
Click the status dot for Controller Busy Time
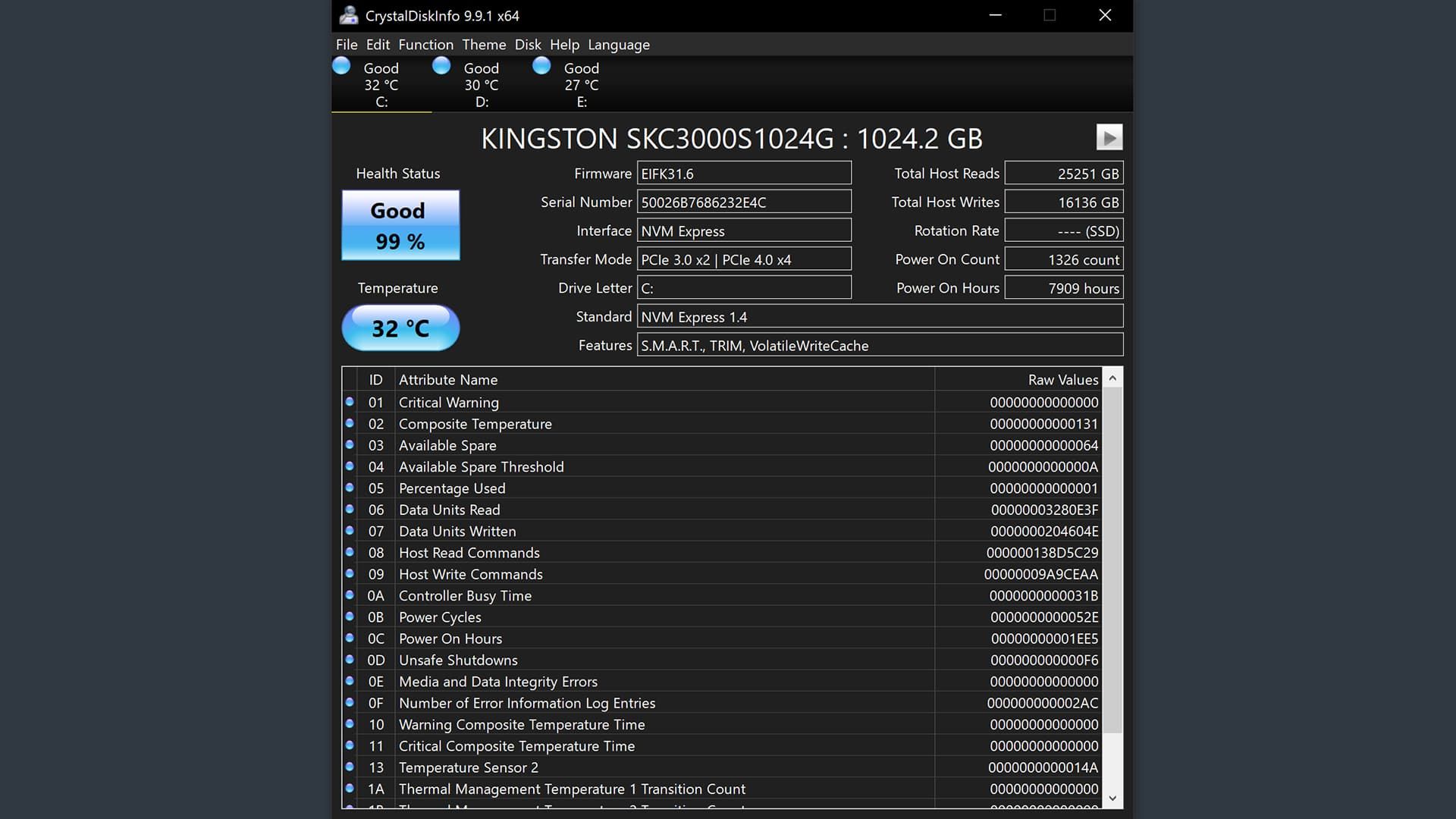pyautogui.click(x=350, y=595)
